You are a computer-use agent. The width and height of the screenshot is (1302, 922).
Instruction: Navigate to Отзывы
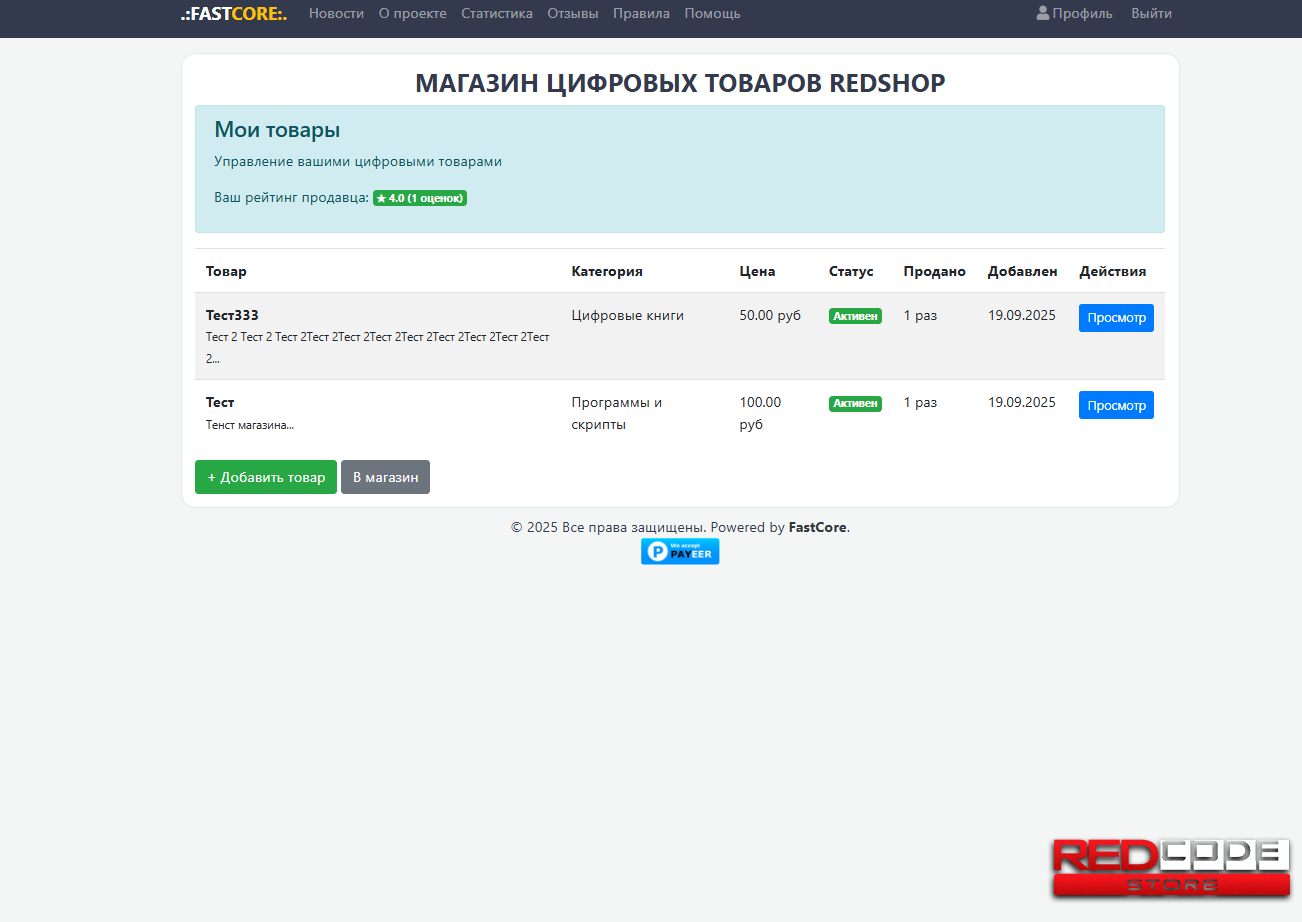[x=573, y=14]
